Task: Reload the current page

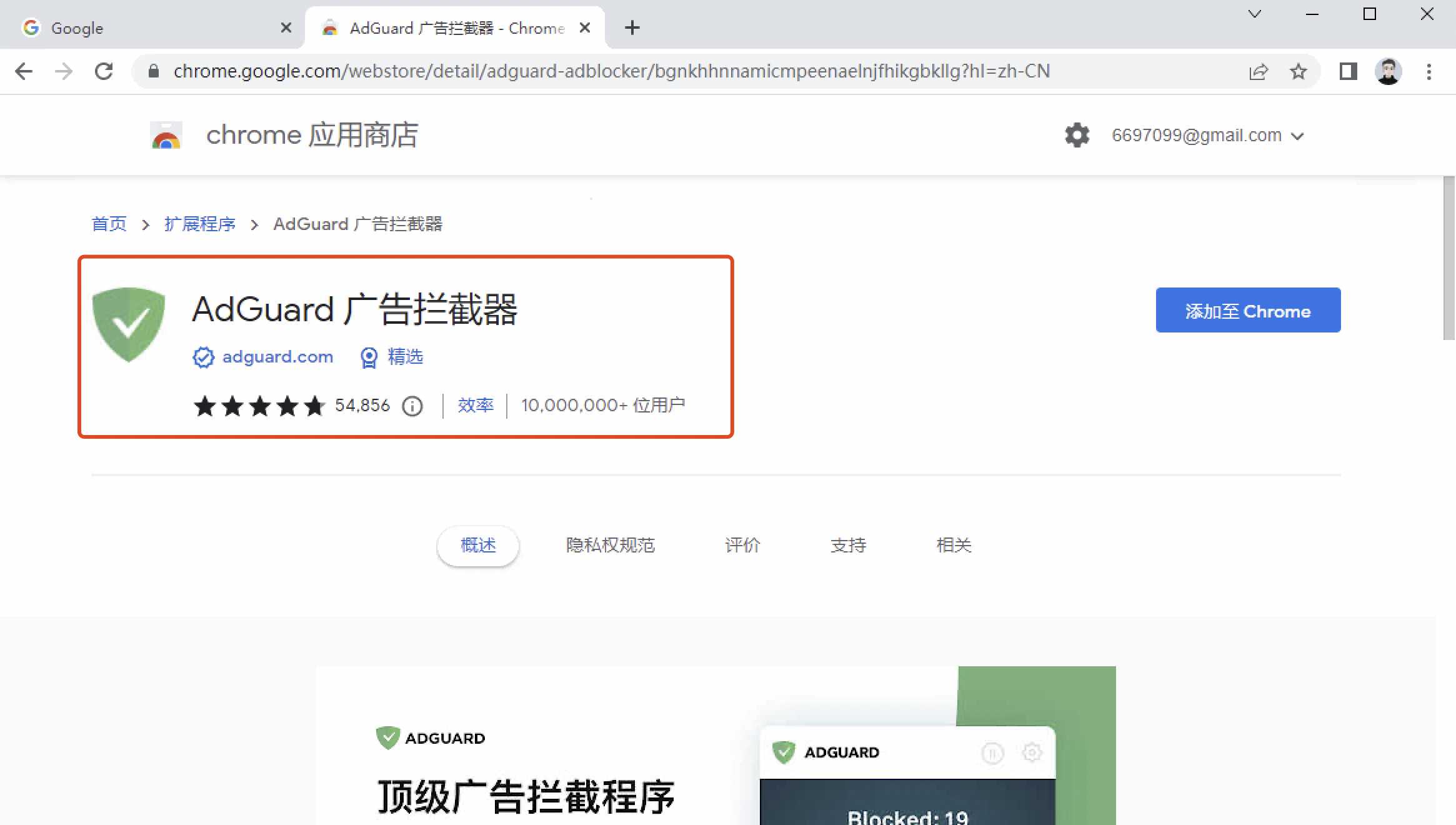Action: [x=104, y=71]
